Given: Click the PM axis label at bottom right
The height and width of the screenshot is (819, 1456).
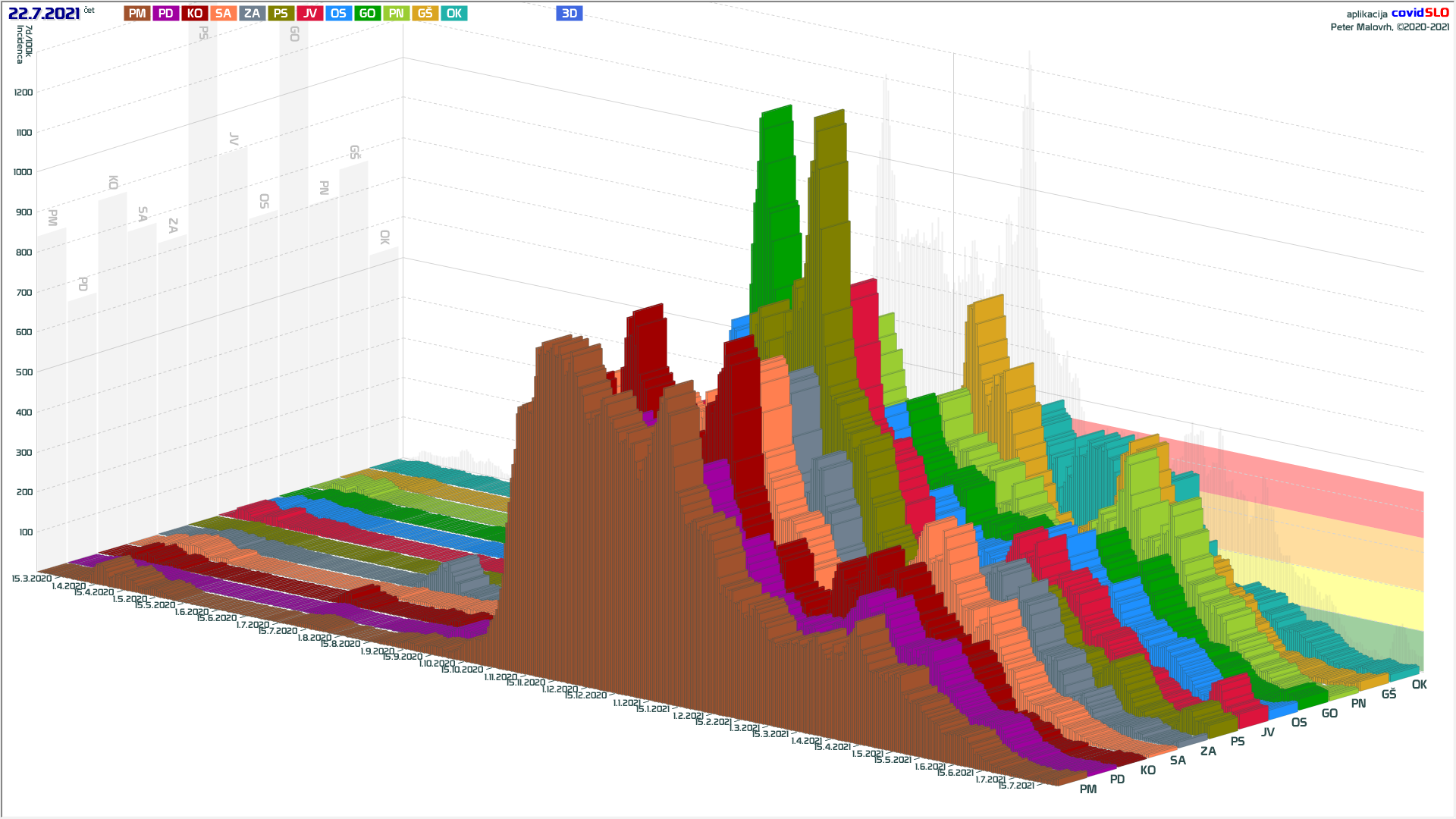Looking at the screenshot, I should tap(1088, 789).
